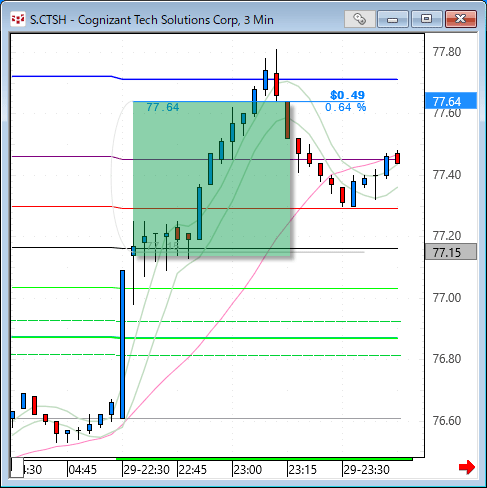Click the 76.60 price scale label
Viewport: 487px width, 488px height.
point(447,421)
